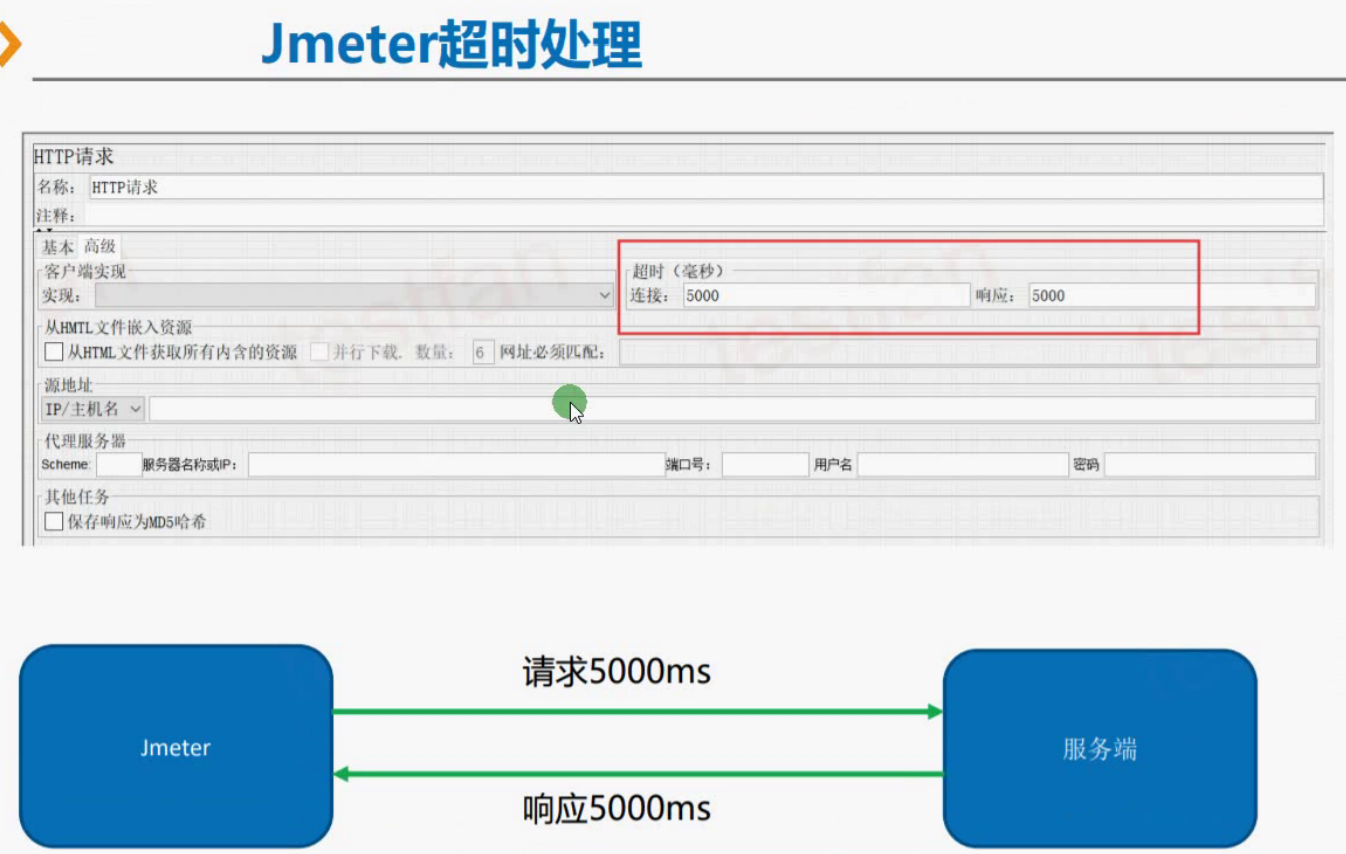Enable 保存响应为MD5哈希 checkbox
Viewport: 1346px width, 854px height.
(x=54, y=521)
